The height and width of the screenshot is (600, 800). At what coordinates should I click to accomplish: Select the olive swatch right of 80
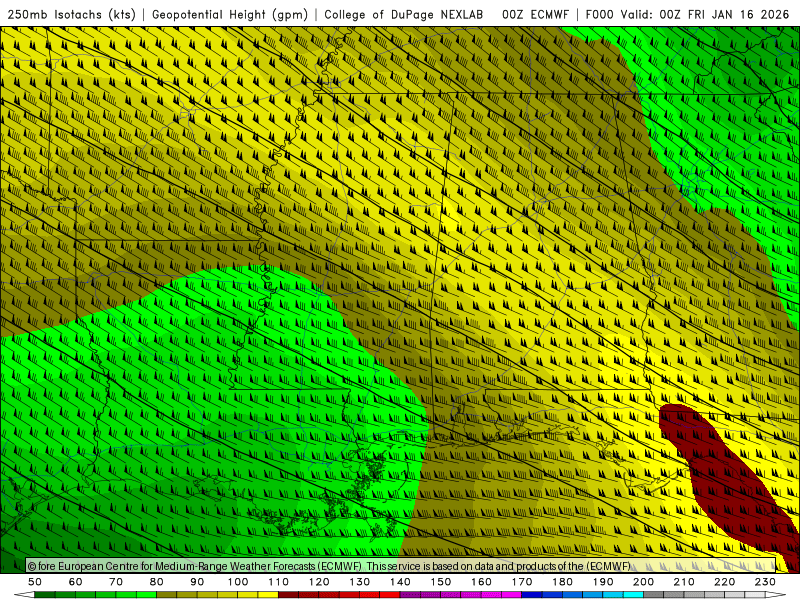pyautogui.click(x=167, y=595)
